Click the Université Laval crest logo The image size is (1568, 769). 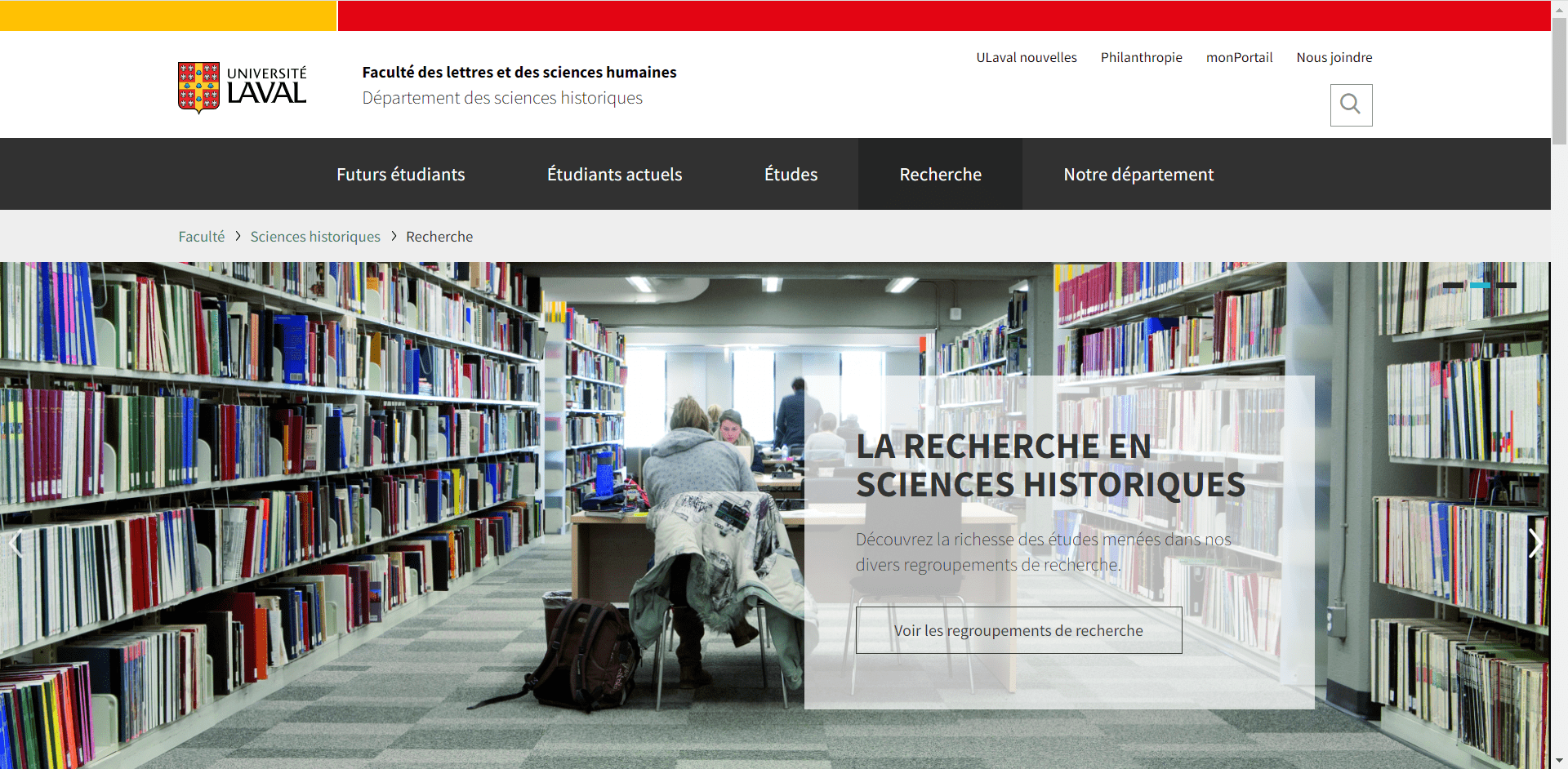(197, 87)
